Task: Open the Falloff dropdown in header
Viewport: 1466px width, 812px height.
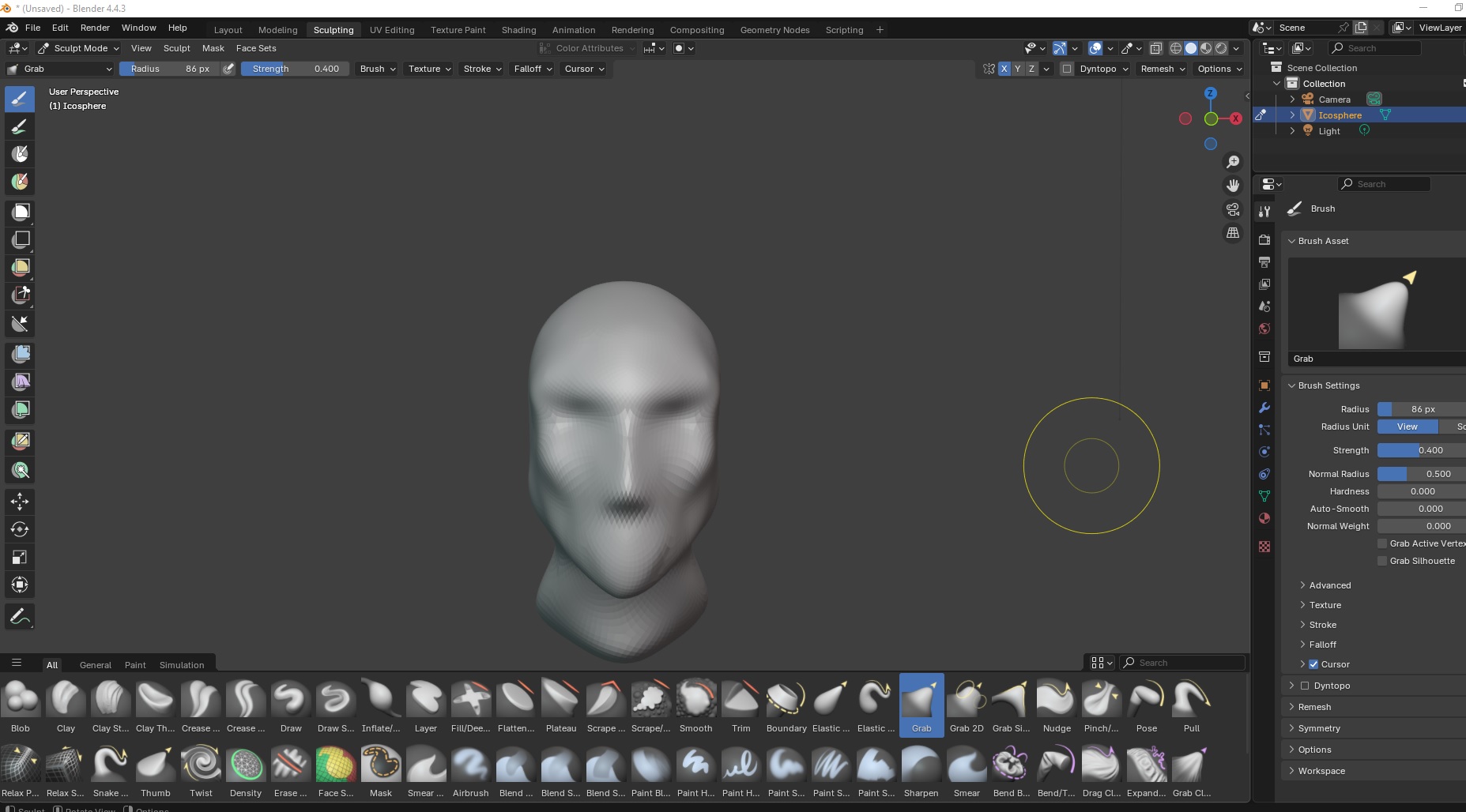Action: [533, 69]
